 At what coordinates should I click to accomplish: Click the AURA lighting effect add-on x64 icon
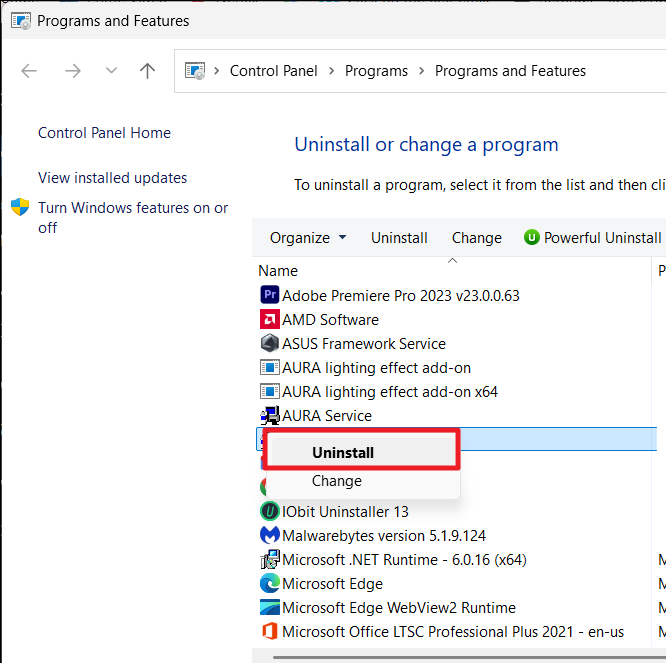coord(270,391)
